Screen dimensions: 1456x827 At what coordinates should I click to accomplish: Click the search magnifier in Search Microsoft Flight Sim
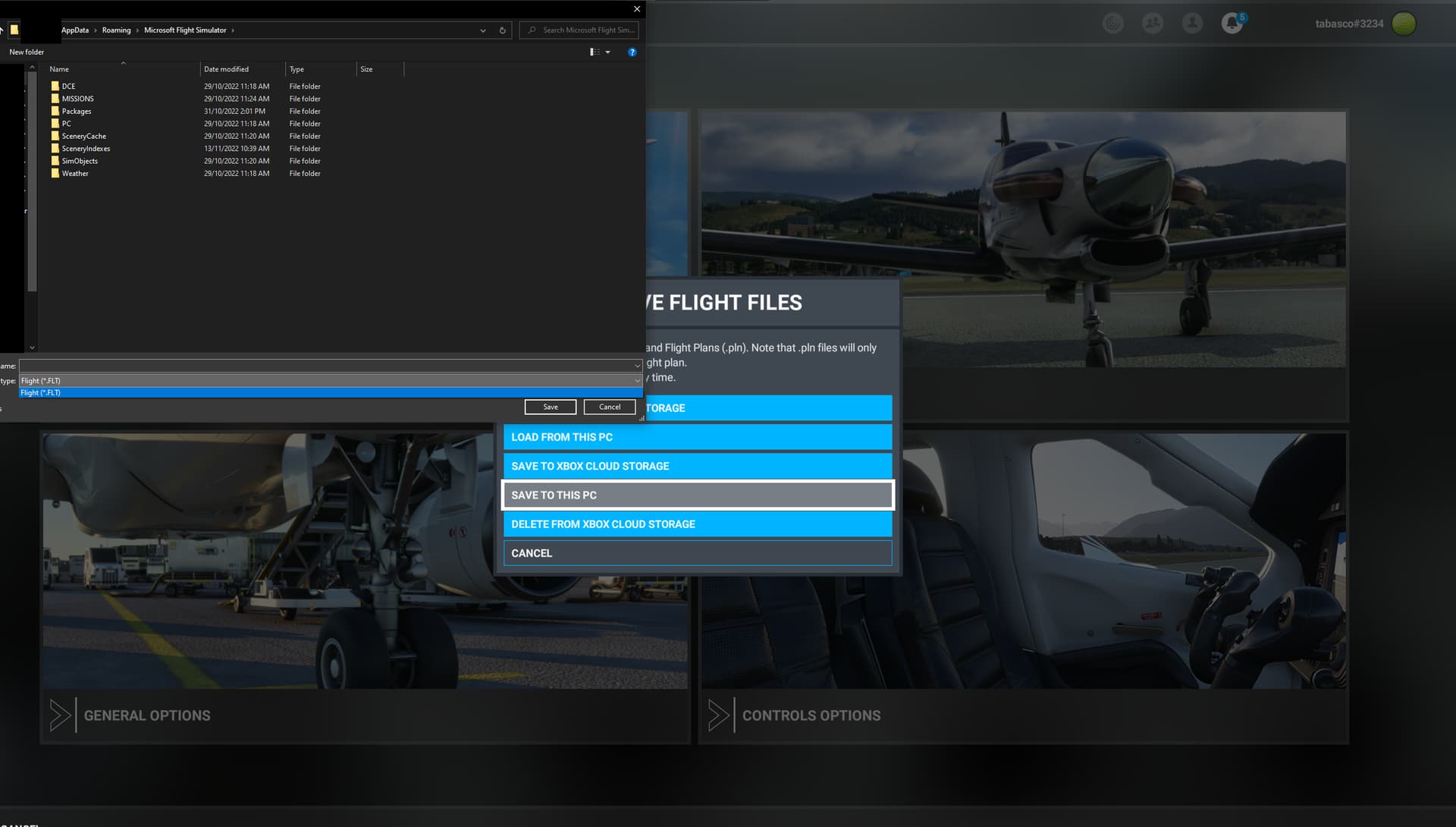[531, 30]
